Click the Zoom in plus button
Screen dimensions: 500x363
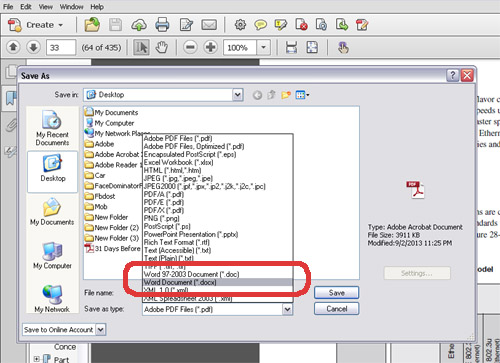(x=210, y=47)
